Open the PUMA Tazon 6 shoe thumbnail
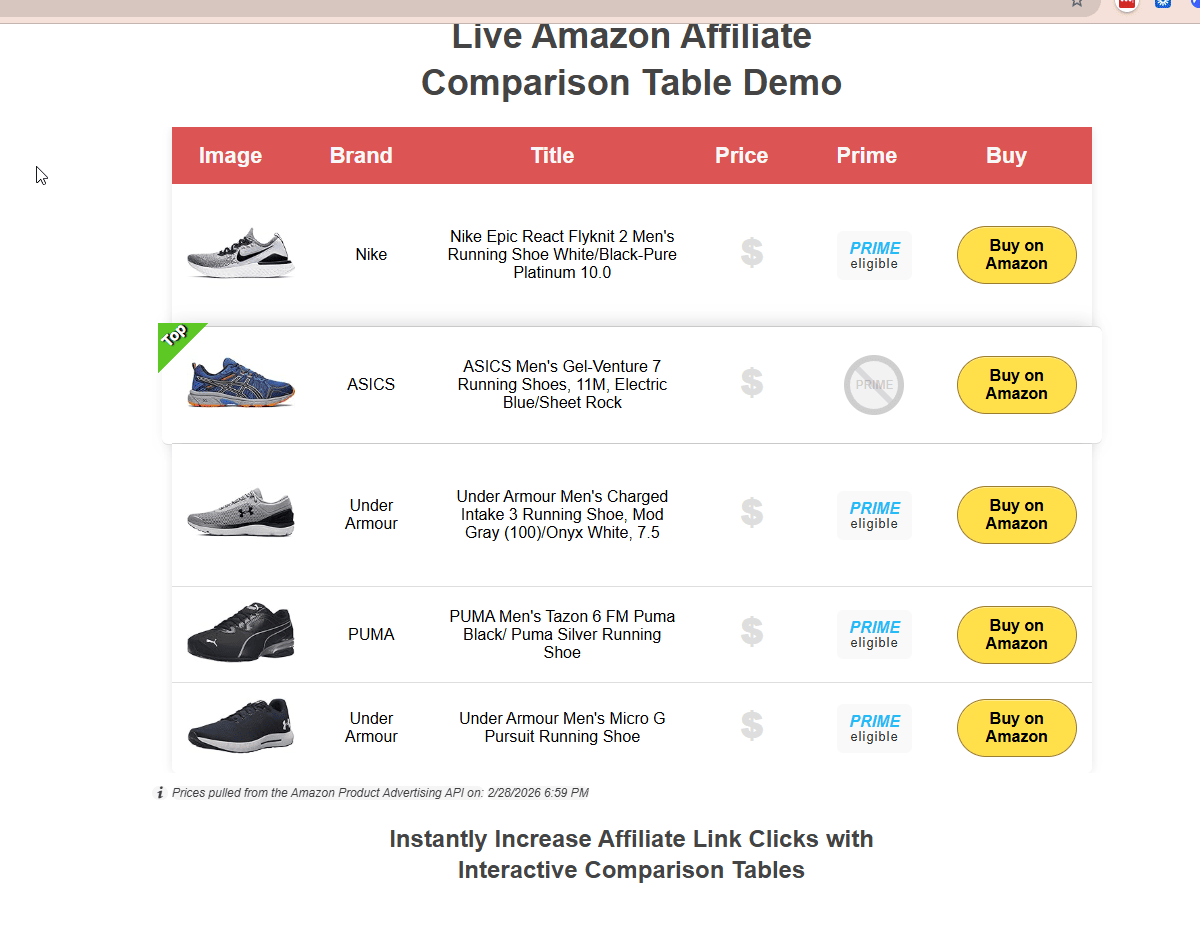 [241, 632]
